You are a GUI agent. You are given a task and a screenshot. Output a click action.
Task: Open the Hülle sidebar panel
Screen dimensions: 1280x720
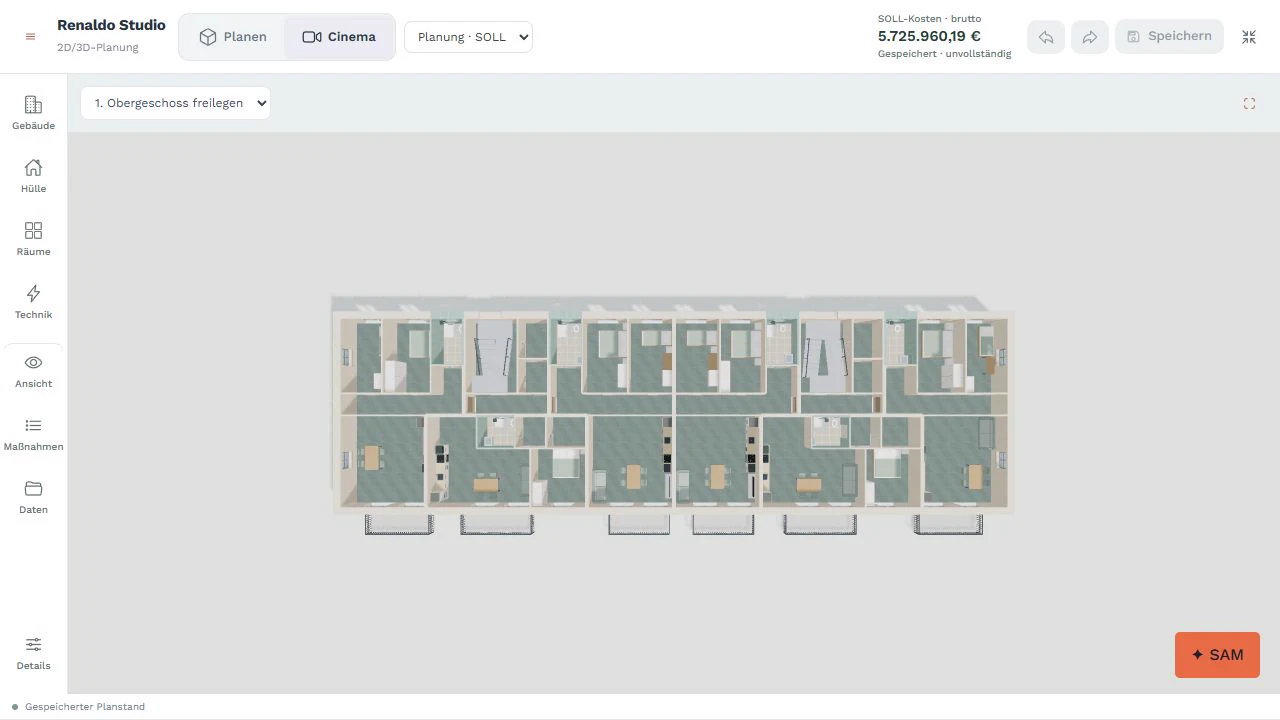[33, 176]
